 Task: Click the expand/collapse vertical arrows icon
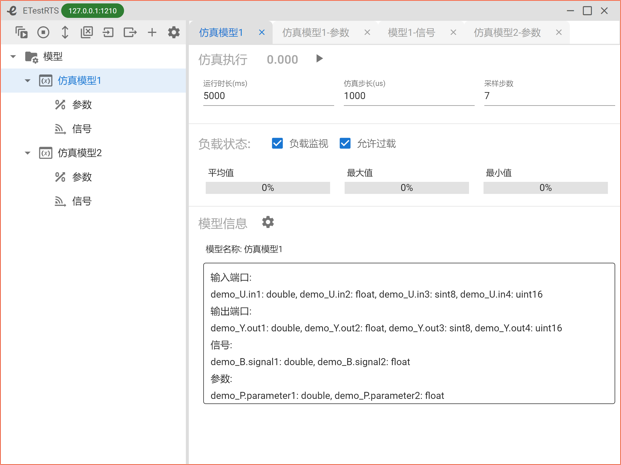tap(65, 32)
